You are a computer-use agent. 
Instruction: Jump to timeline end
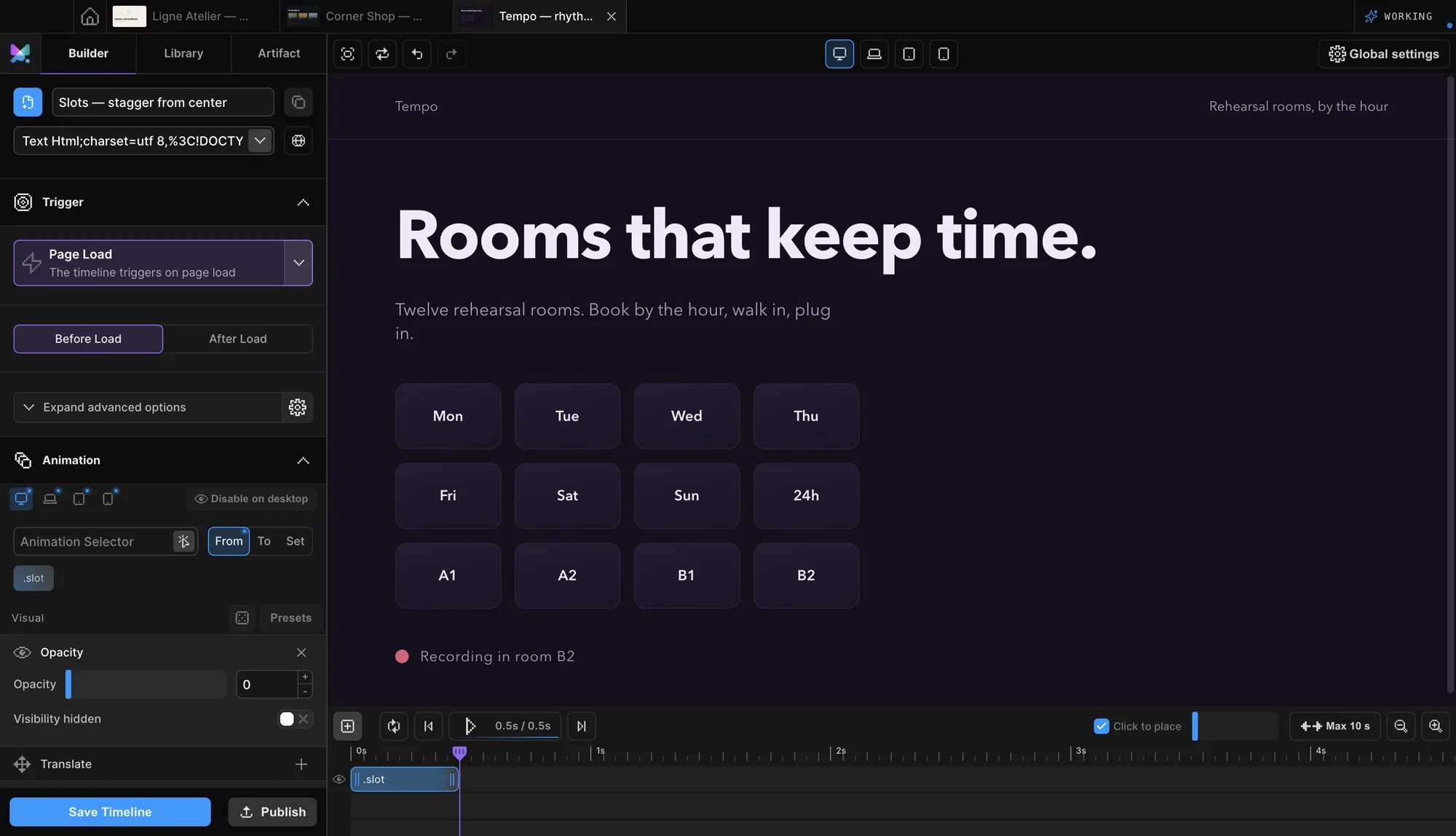pos(582,726)
